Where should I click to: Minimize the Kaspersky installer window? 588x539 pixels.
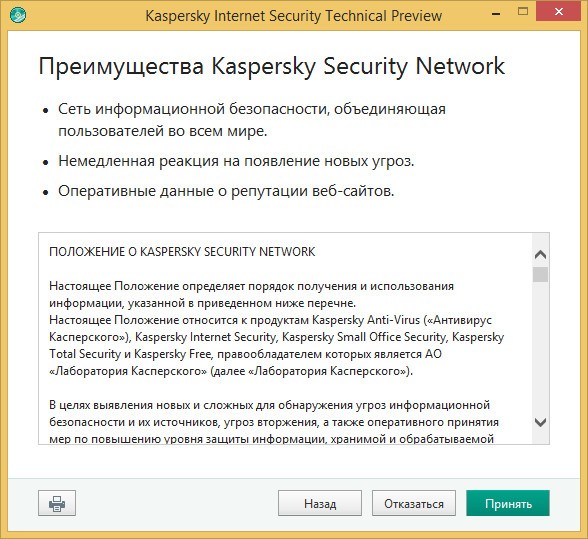pos(496,14)
